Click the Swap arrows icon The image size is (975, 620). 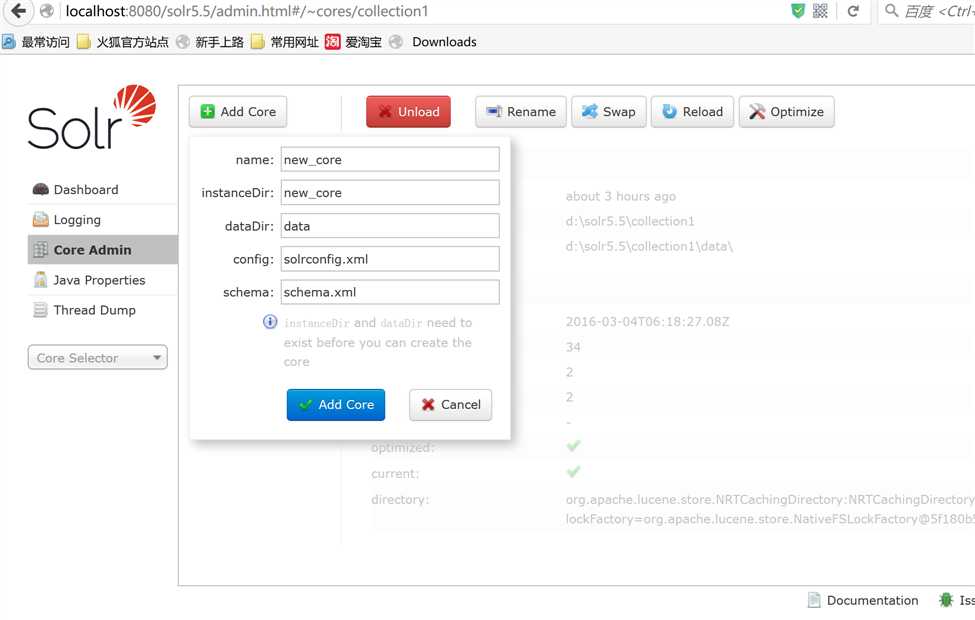click(589, 111)
